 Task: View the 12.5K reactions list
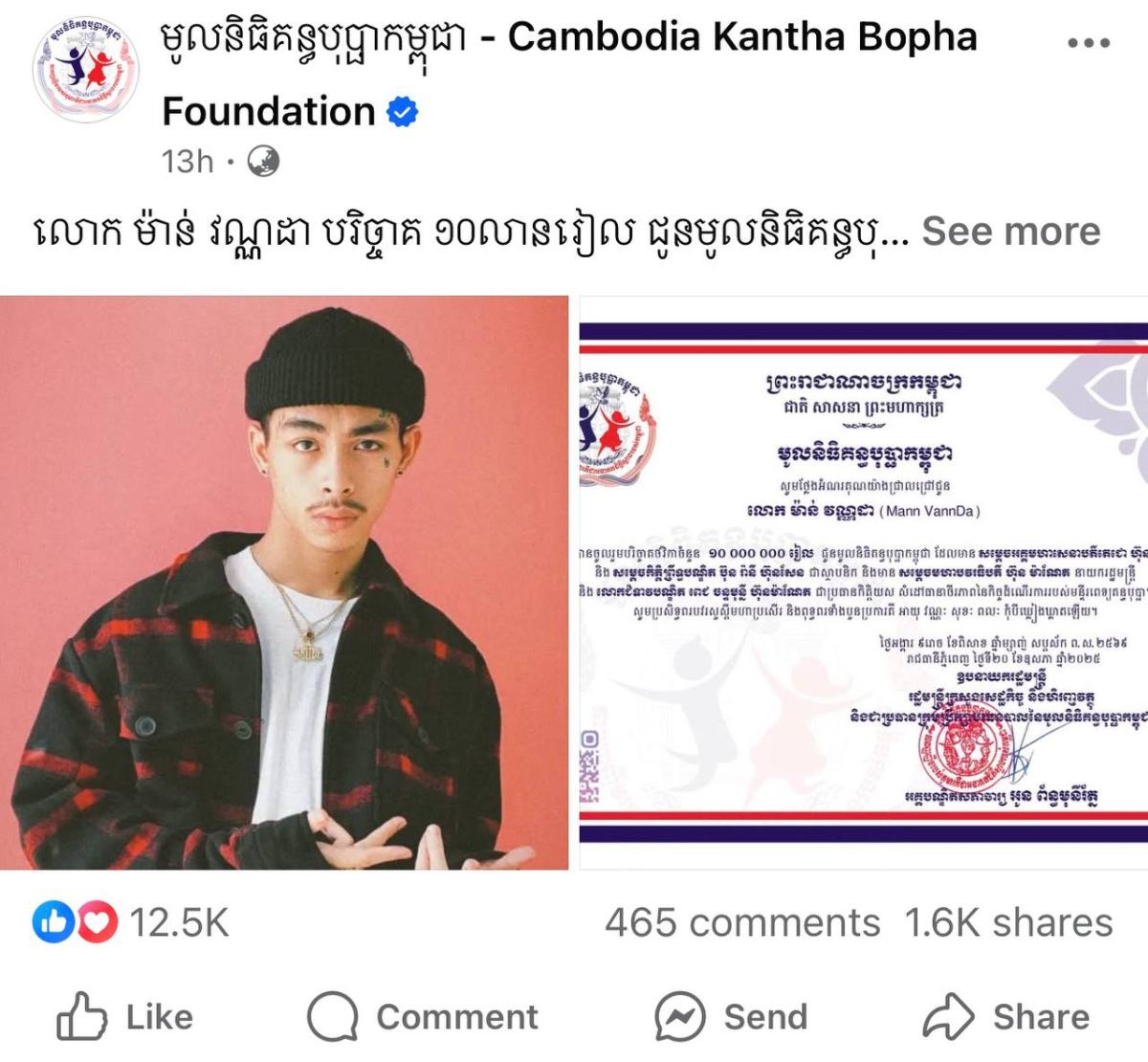[x=179, y=922]
